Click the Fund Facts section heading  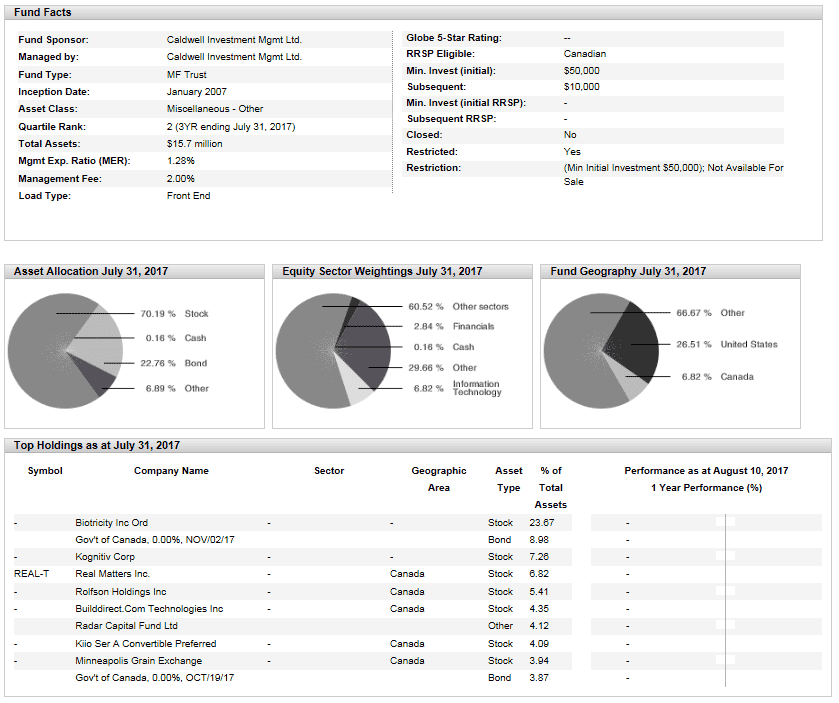(x=42, y=12)
